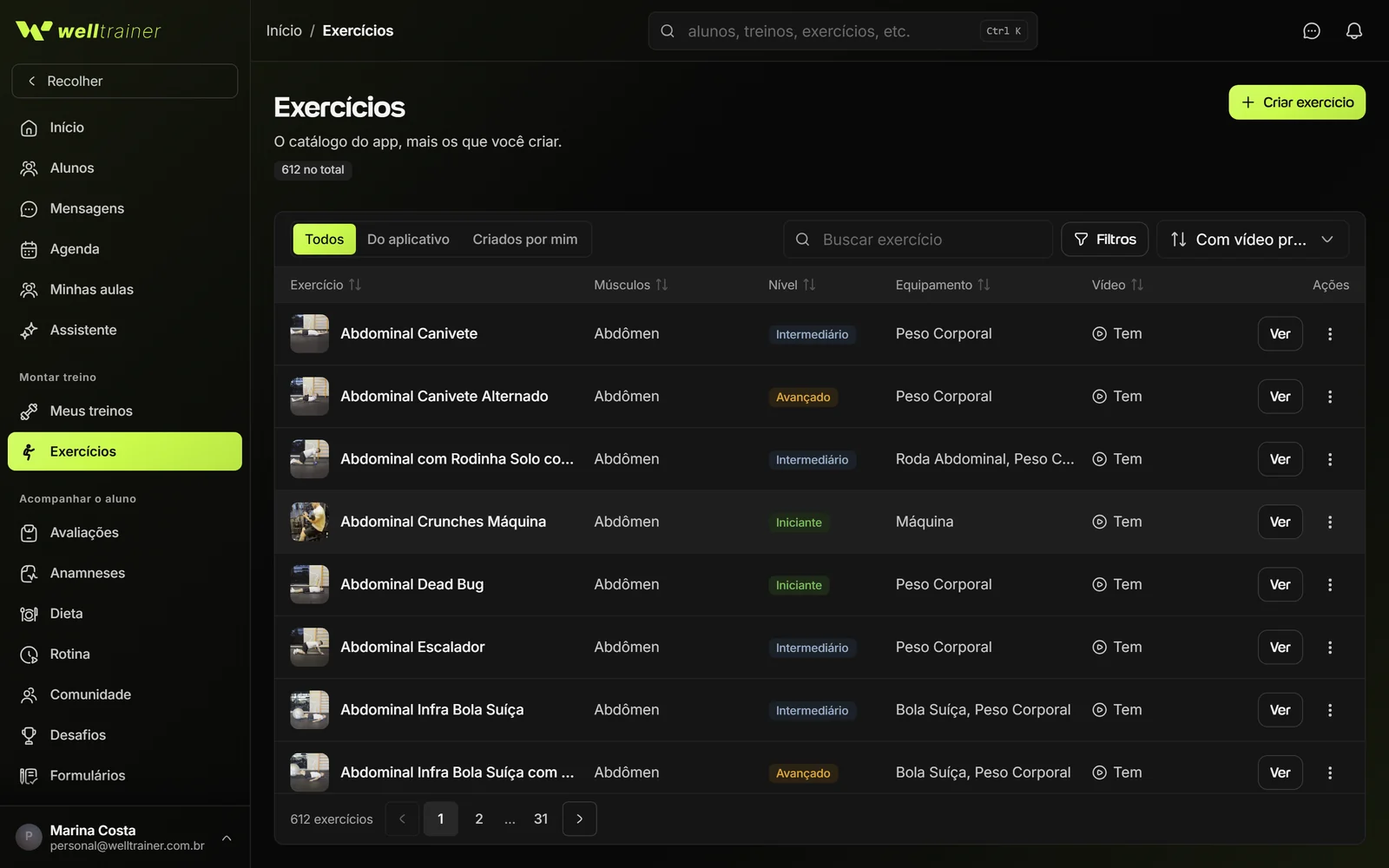The height and width of the screenshot is (868, 1389).
Task: Sort table by Músculos column
Action: [x=631, y=285]
